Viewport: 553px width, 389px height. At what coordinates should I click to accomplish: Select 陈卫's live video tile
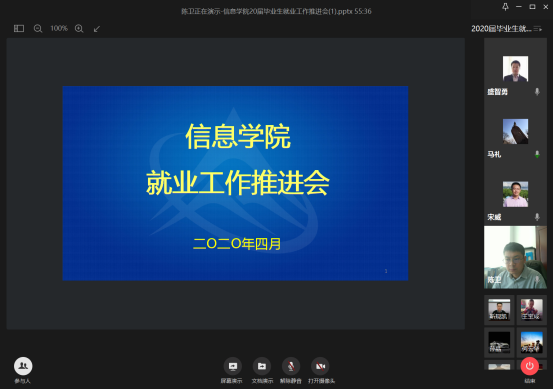tap(515, 257)
